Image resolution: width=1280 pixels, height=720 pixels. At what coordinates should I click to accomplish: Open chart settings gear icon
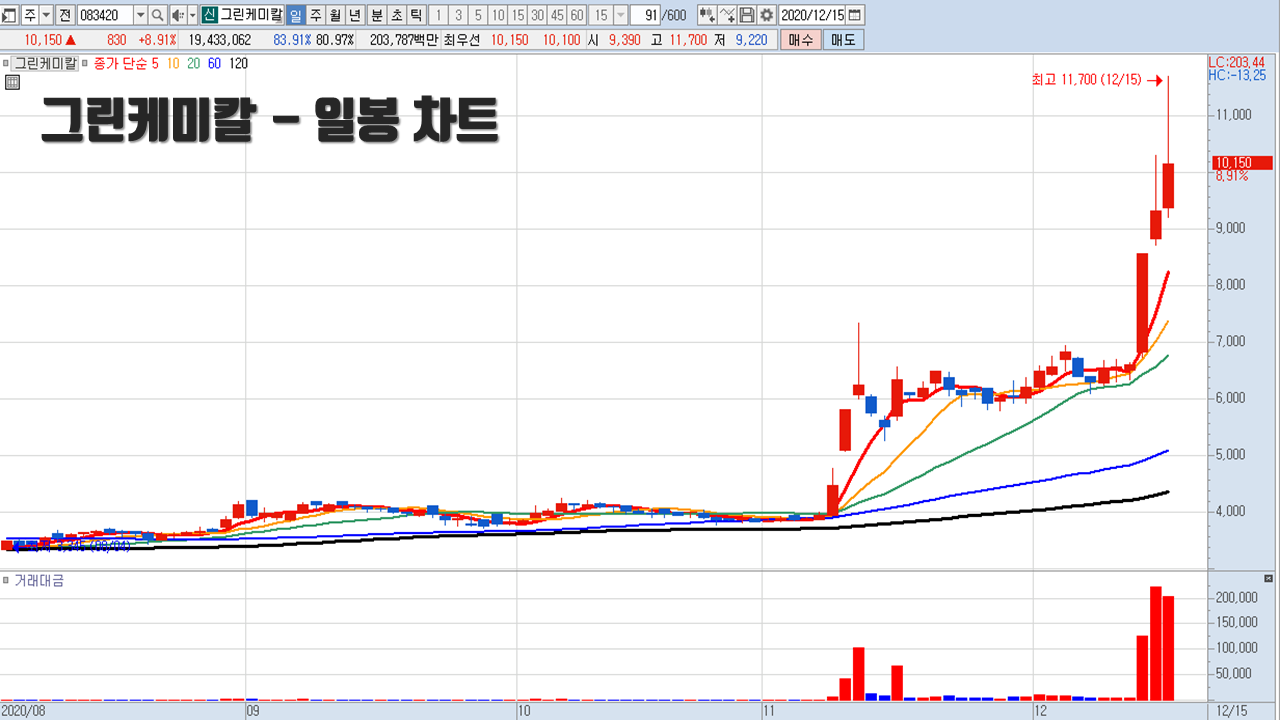click(x=766, y=15)
